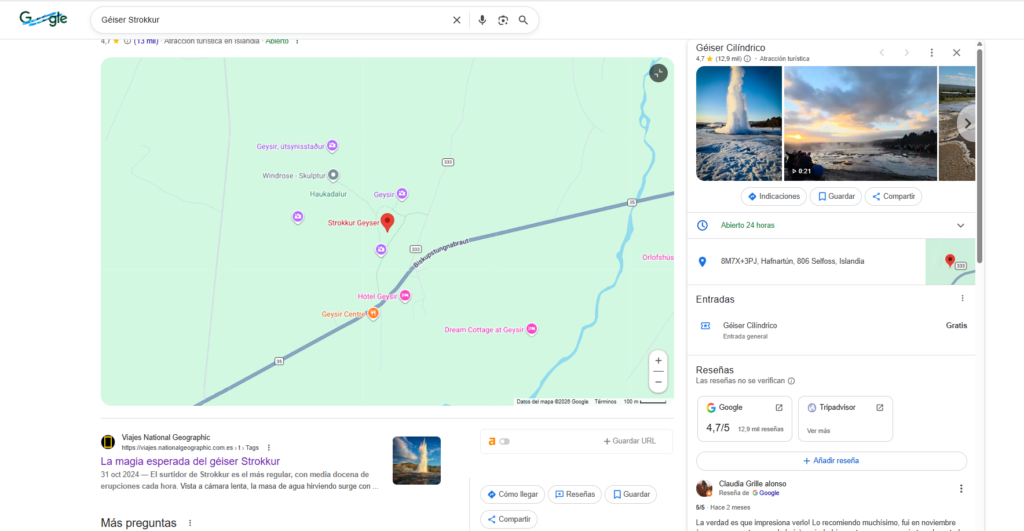Show next photos in the carousel
This screenshot has width=1024, height=531.
click(966, 123)
